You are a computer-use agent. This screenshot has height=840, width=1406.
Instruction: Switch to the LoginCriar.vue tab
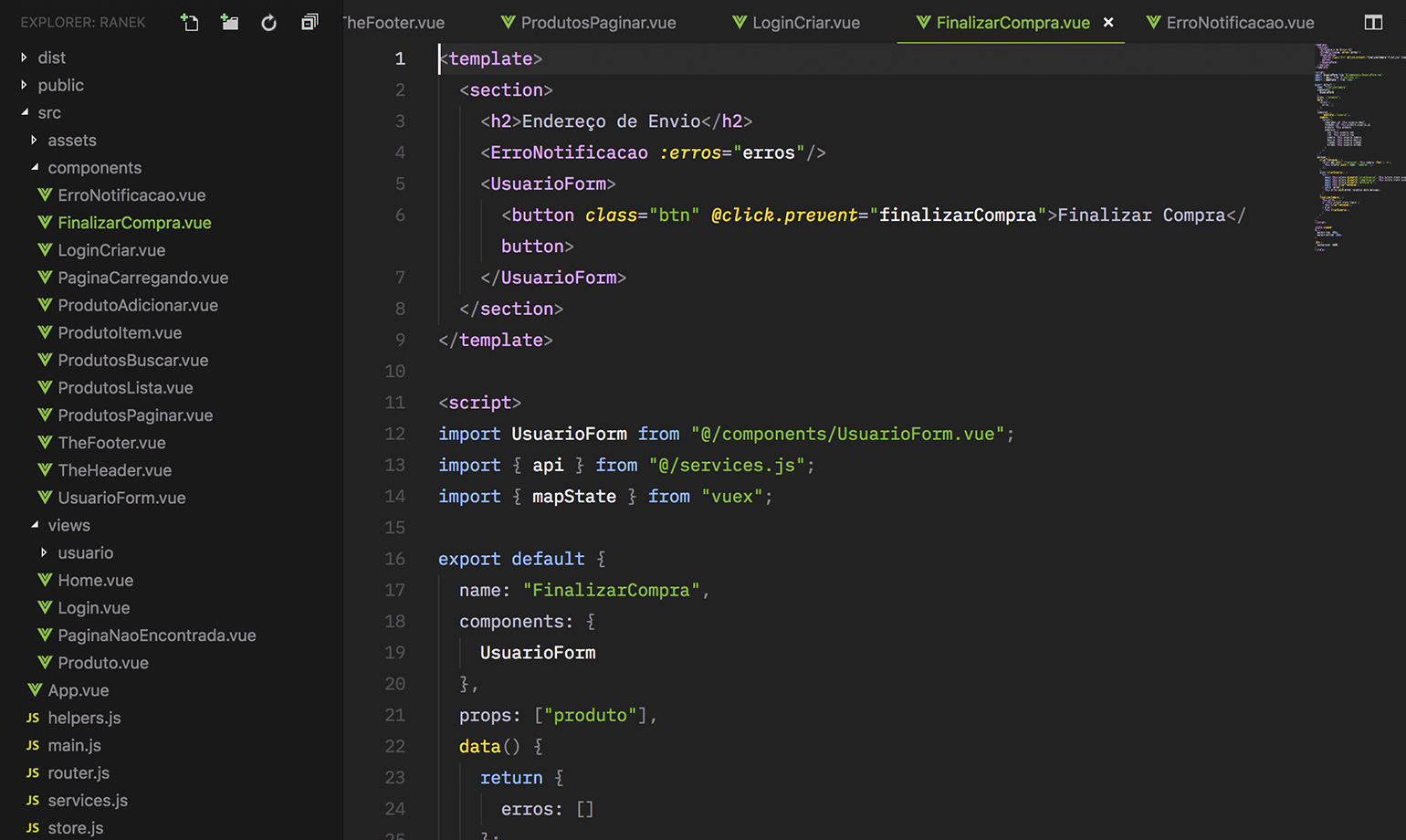click(796, 23)
